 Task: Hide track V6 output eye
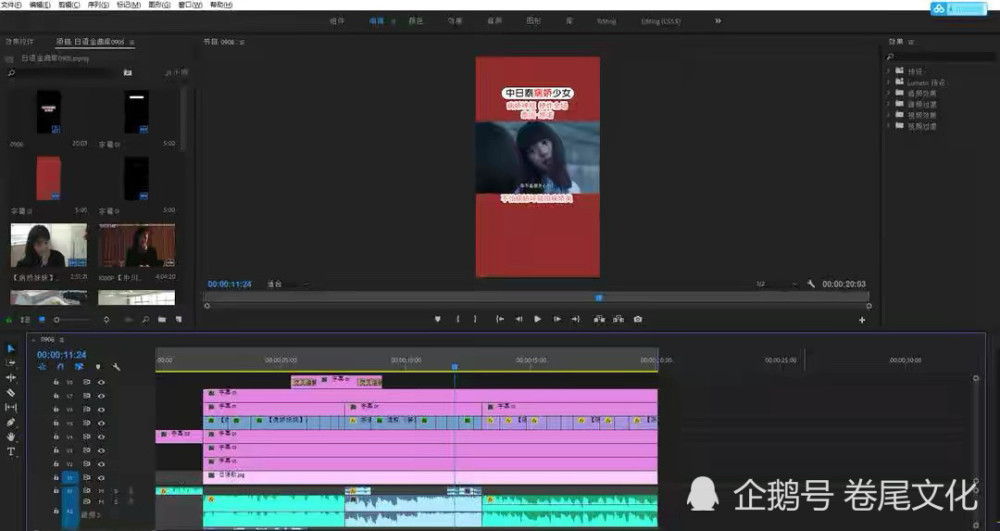click(101, 410)
